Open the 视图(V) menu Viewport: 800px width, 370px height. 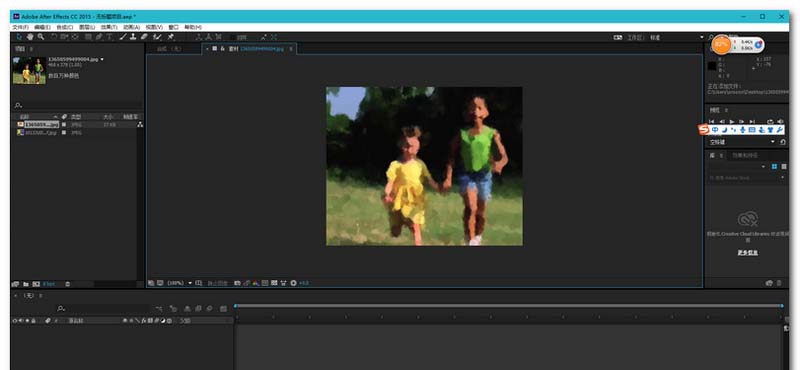[x=154, y=27]
